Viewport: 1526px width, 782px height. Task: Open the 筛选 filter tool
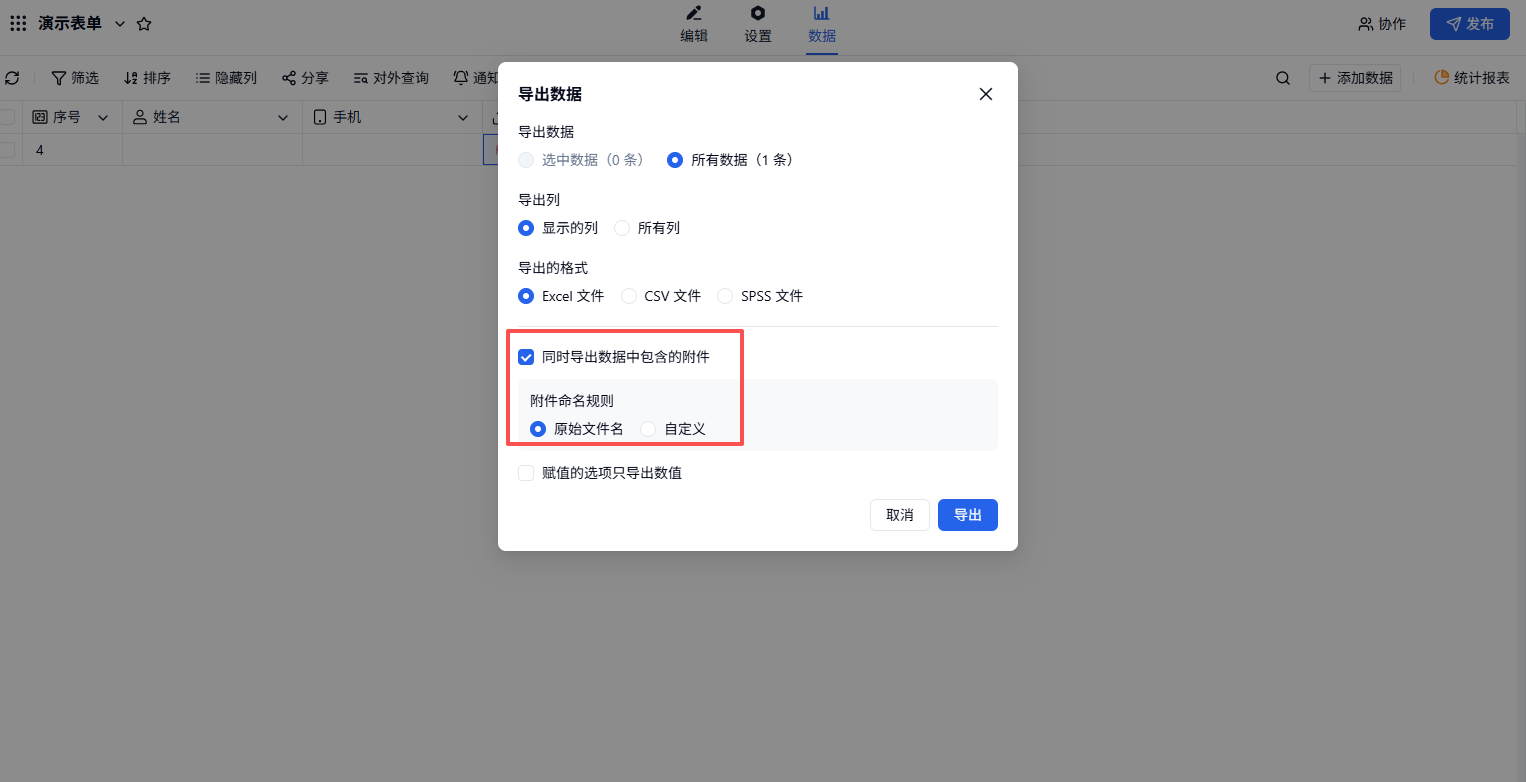tap(75, 78)
